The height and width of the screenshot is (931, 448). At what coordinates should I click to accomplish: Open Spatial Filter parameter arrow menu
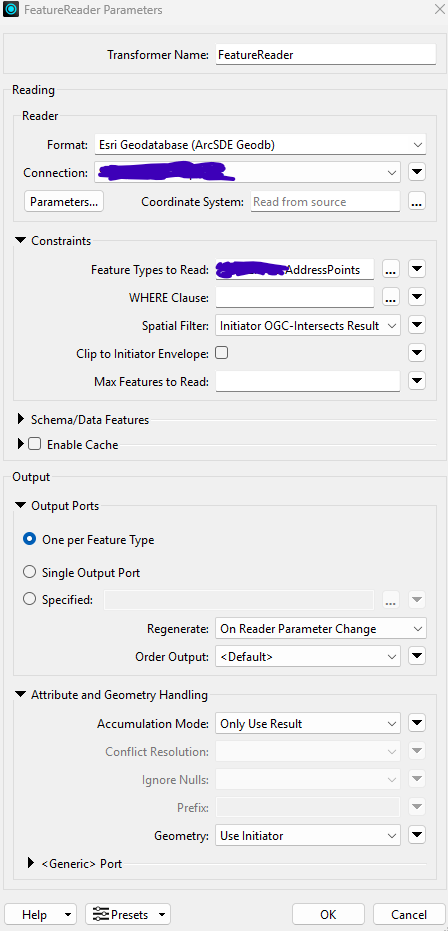coord(417,325)
